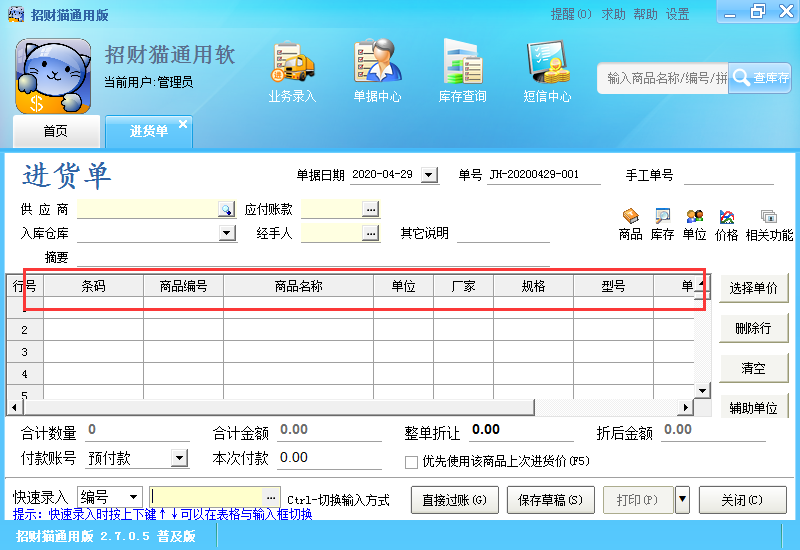Open 单据中心 icon
Image resolution: width=800 pixels, height=550 pixels.
pos(378,62)
